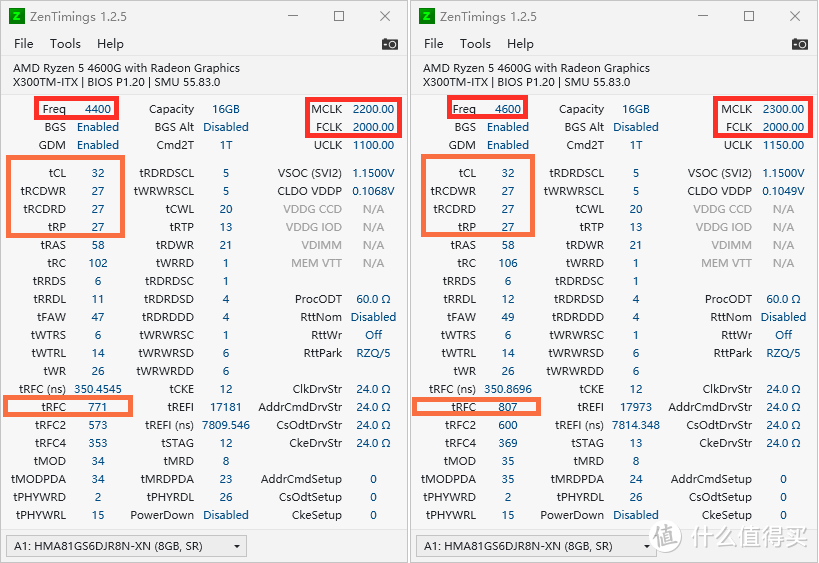Open the Tools menu in the left window
The image size is (819, 563).
(x=65, y=44)
